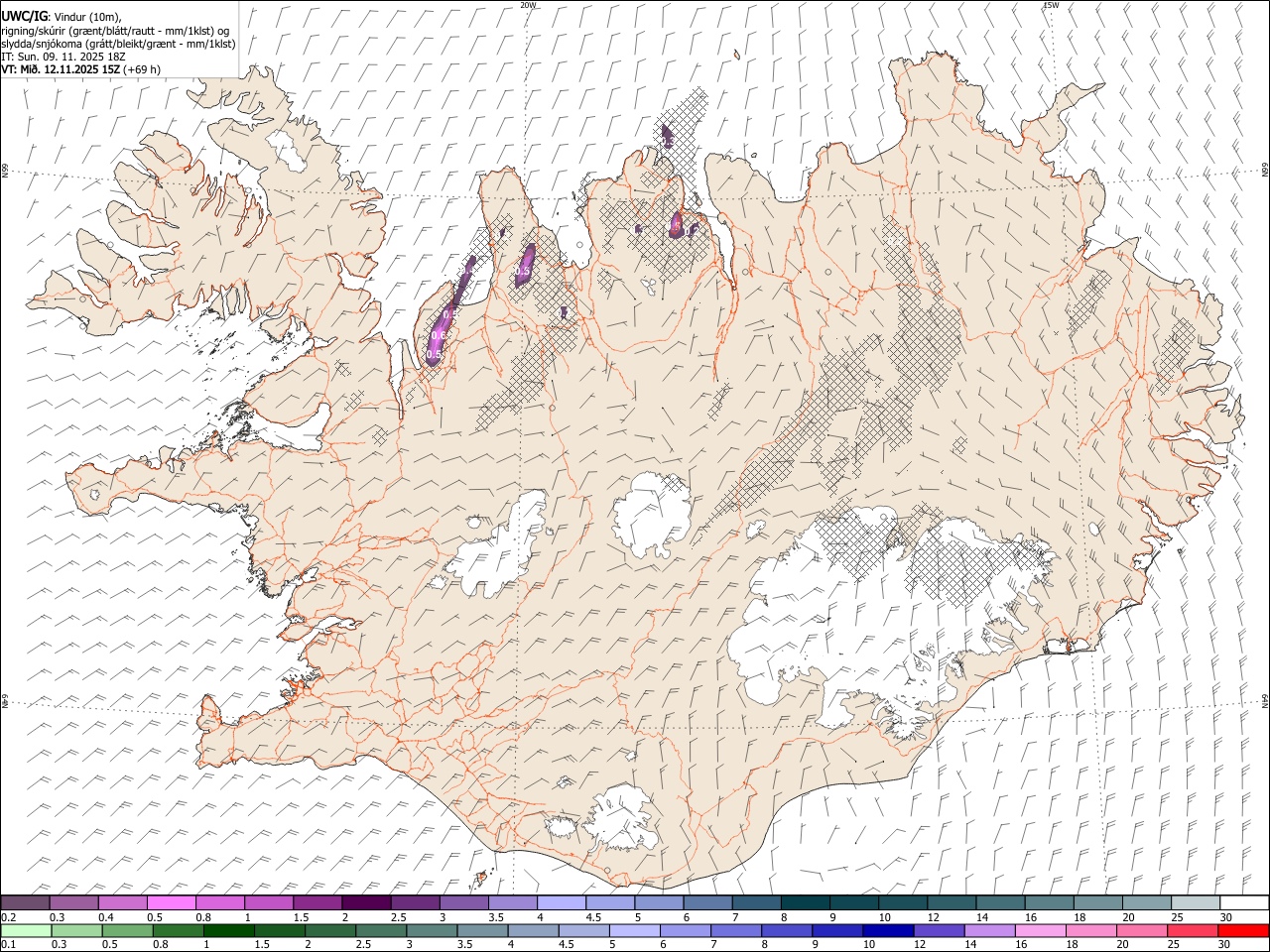This screenshot has height=952, width=1270.
Task: Click the '15W' longitude label at top
Action: pos(1051,5)
